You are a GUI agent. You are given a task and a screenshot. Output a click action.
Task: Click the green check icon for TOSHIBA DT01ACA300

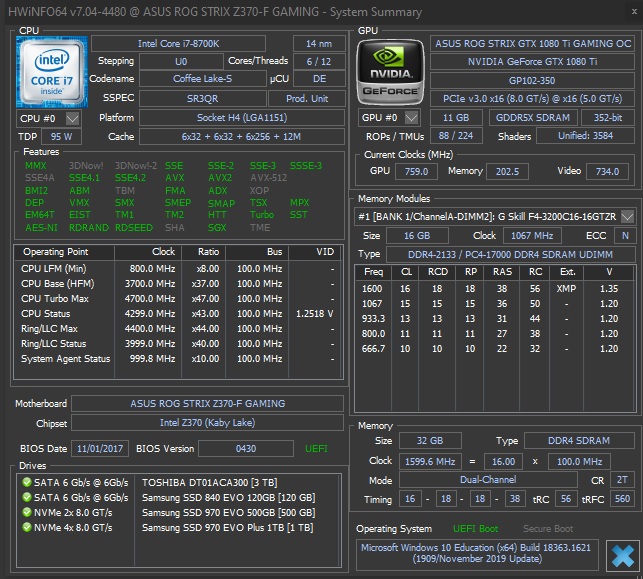pos(27,482)
